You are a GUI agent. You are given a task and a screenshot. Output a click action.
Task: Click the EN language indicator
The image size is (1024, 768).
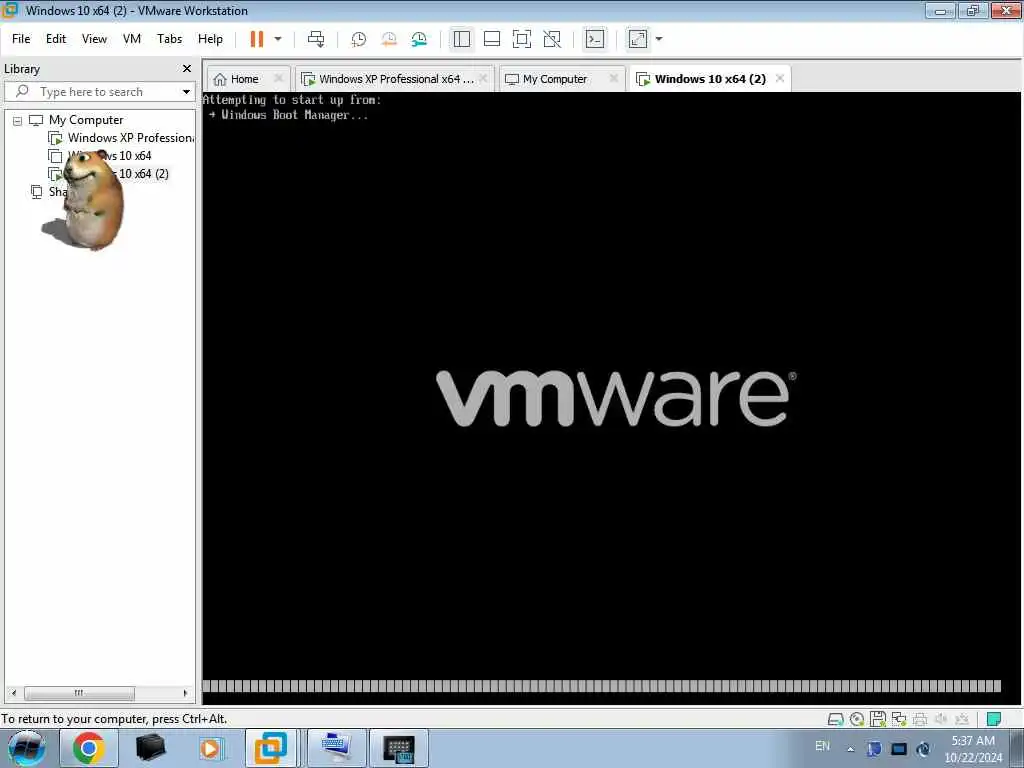pos(822,746)
